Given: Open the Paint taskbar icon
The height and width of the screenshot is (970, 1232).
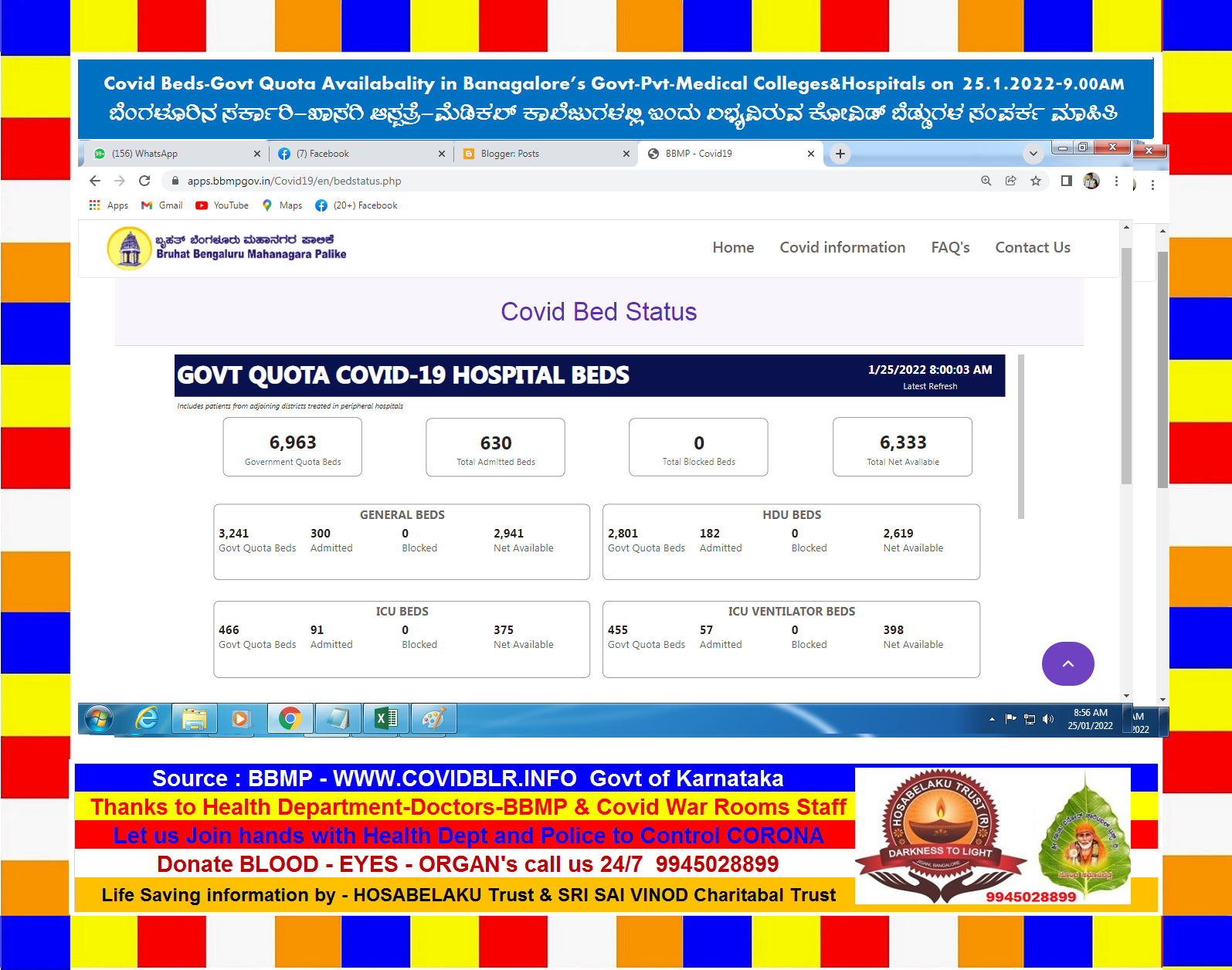Looking at the screenshot, I should 433,719.
